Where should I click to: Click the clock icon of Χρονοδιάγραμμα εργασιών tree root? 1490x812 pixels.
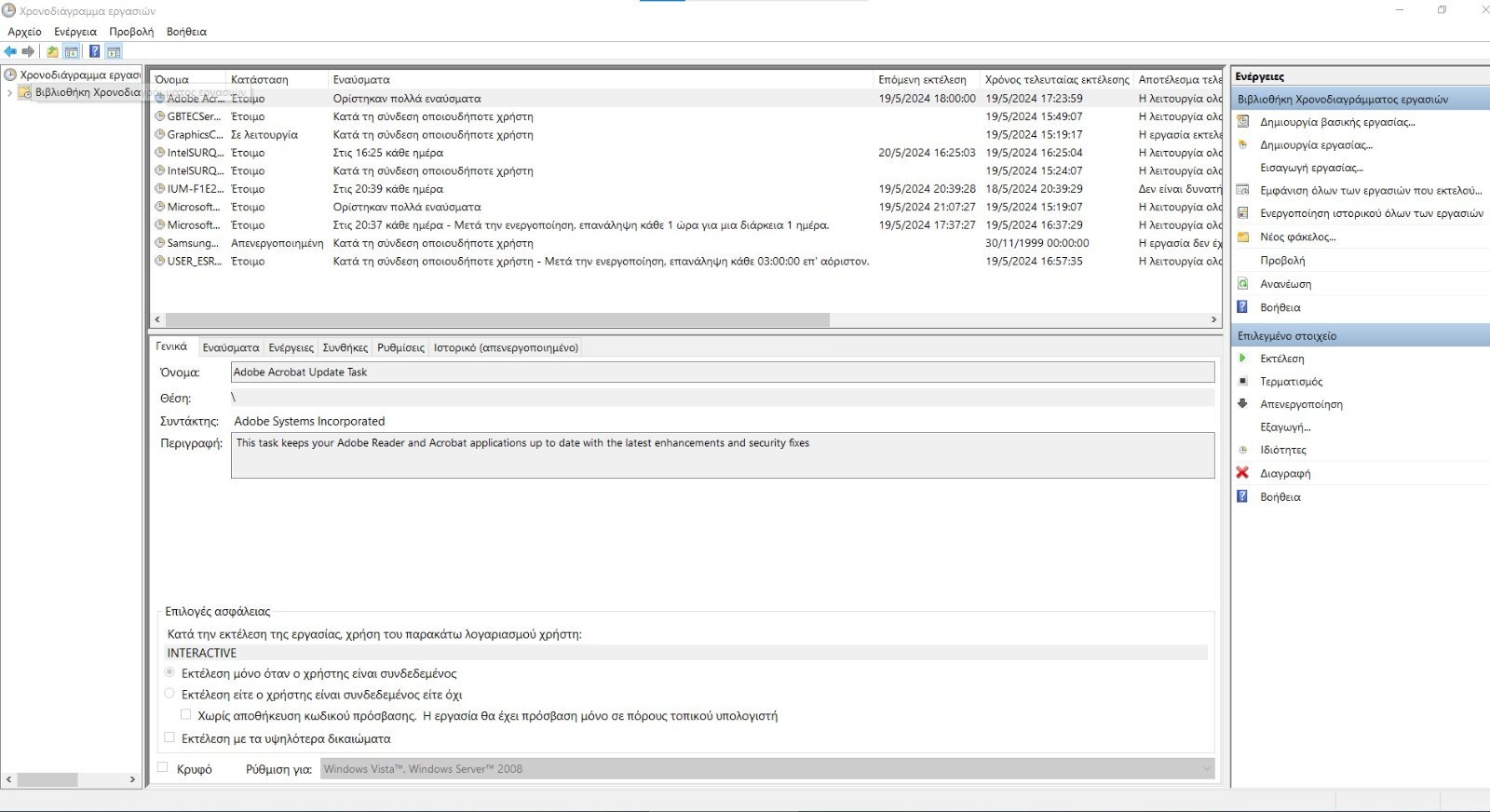point(10,74)
